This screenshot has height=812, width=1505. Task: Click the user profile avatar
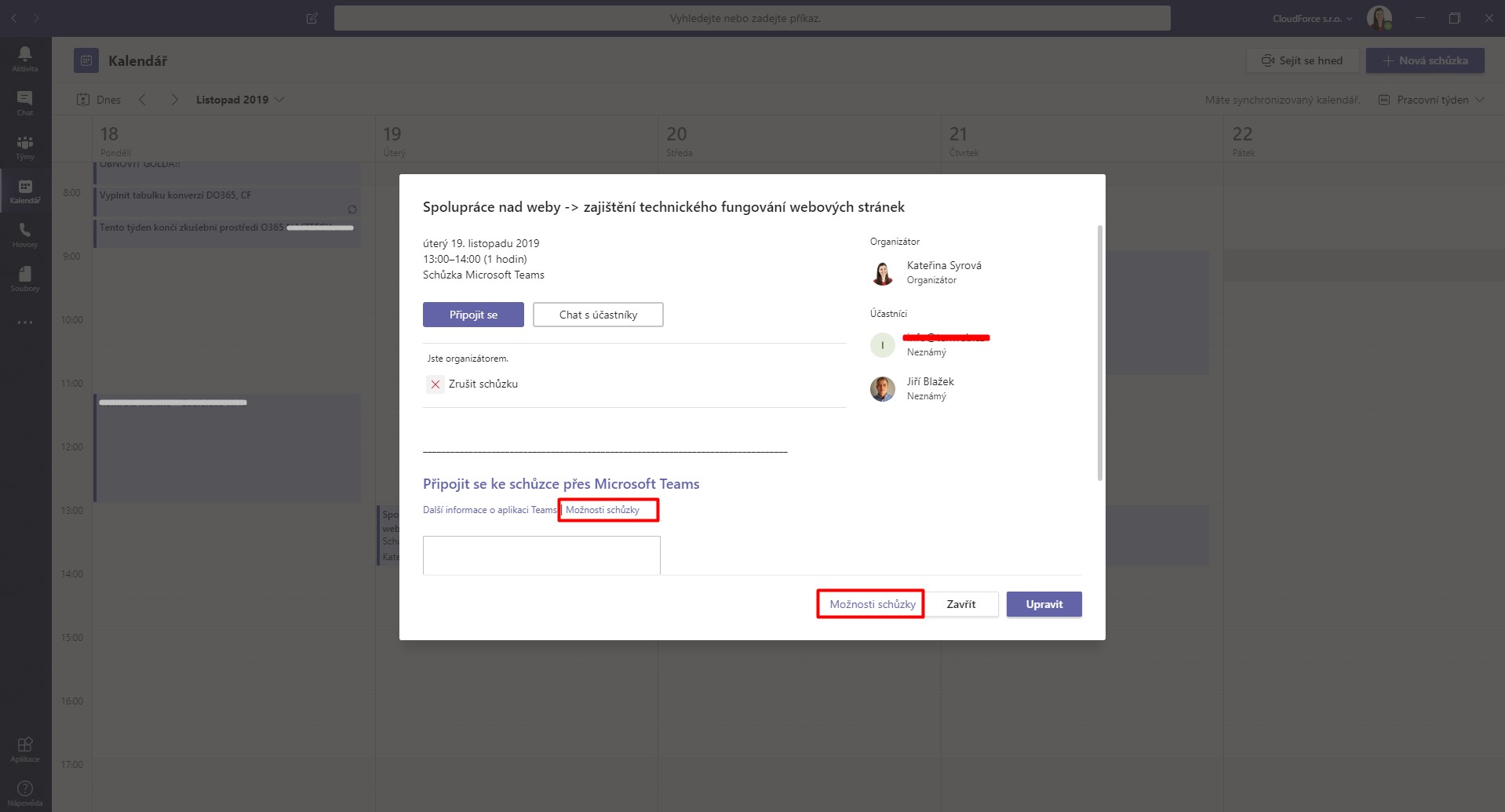pos(1379,18)
